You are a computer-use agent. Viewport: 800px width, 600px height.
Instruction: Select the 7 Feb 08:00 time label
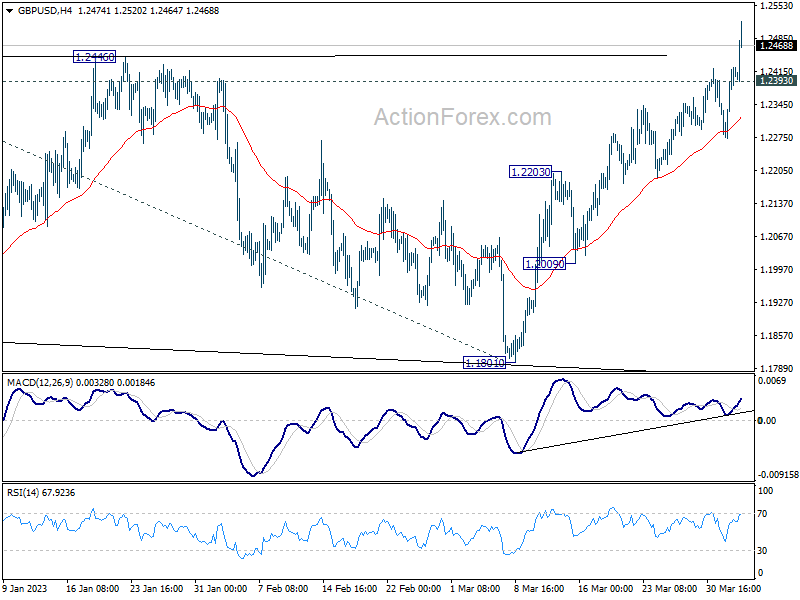pyautogui.click(x=283, y=588)
